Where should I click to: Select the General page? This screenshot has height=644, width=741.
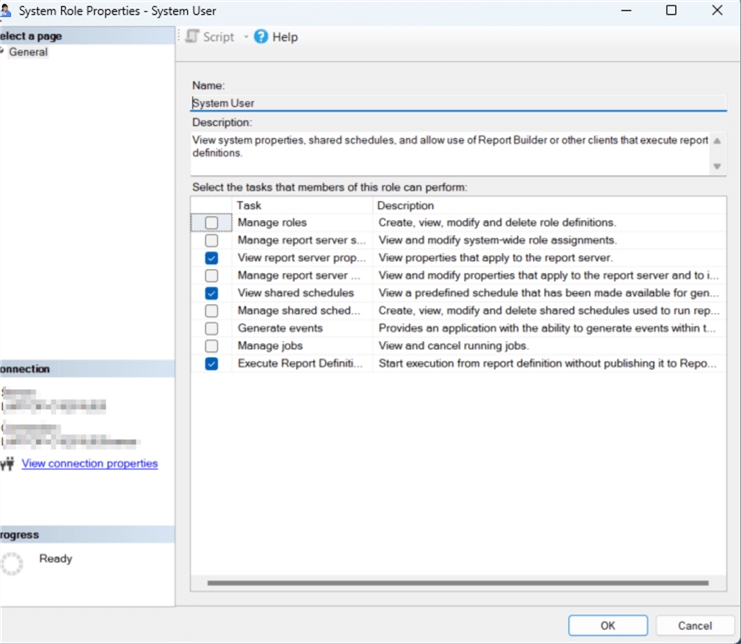coord(28,52)
